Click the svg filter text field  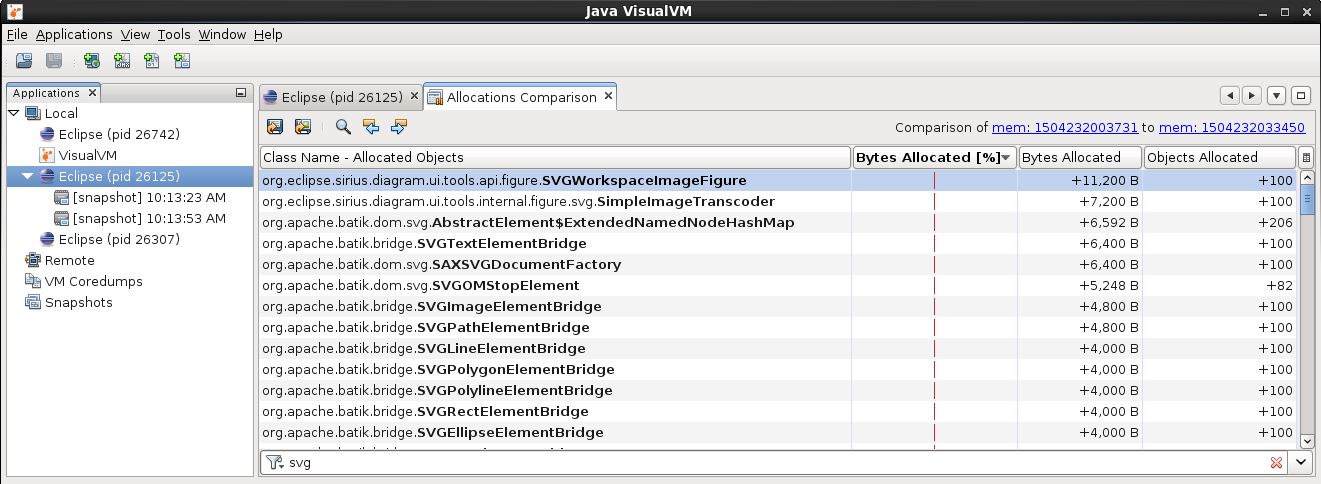775,463
